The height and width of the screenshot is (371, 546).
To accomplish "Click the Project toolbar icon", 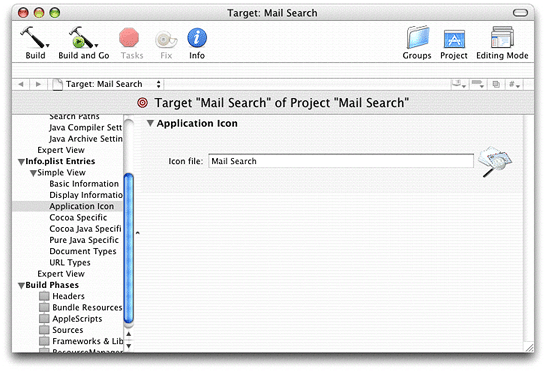I will (454, 39).
